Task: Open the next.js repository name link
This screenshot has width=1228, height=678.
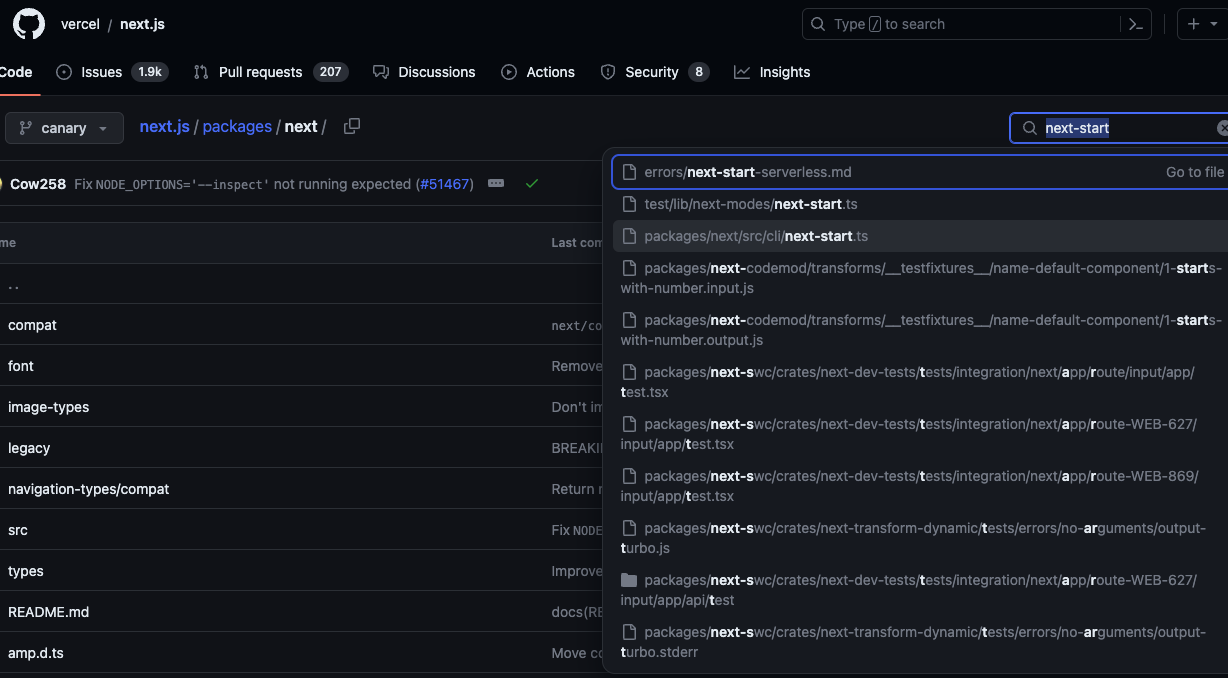Action: tap(142, 24)
